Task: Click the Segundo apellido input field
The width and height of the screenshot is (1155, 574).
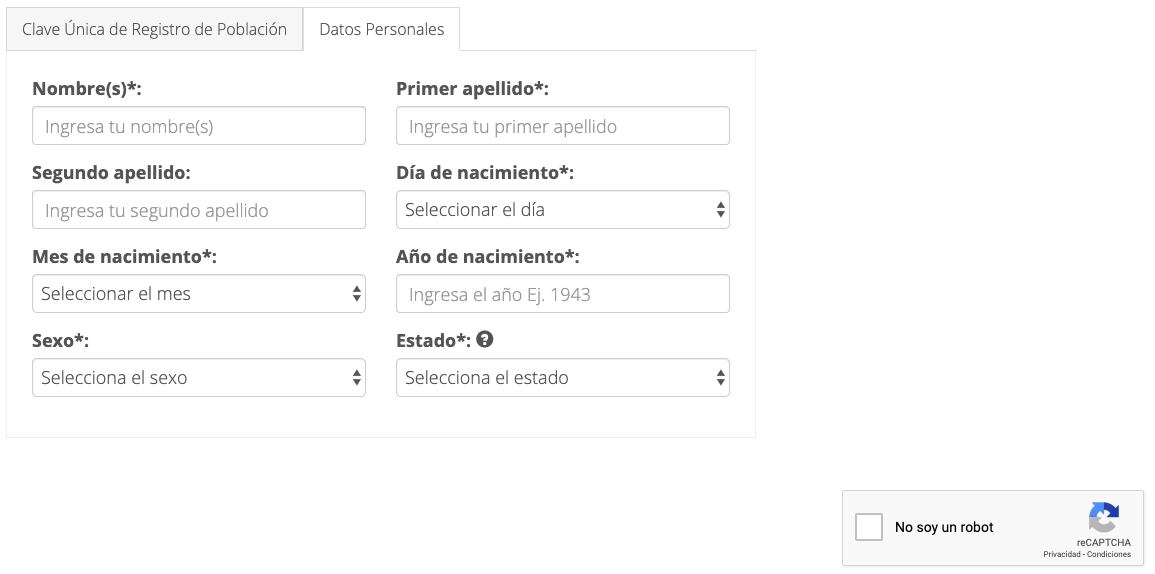Action: coord(198,210)
